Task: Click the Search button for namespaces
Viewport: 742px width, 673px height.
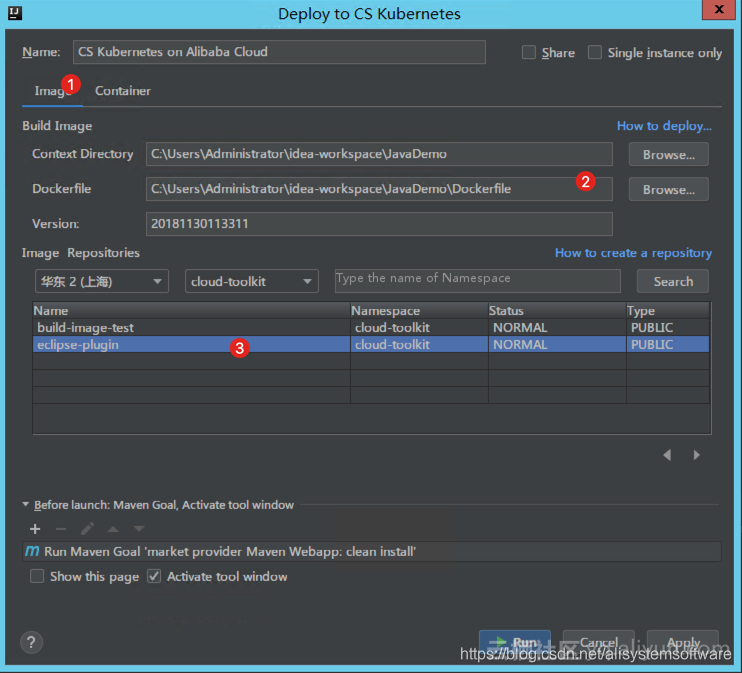Action: 673,281
